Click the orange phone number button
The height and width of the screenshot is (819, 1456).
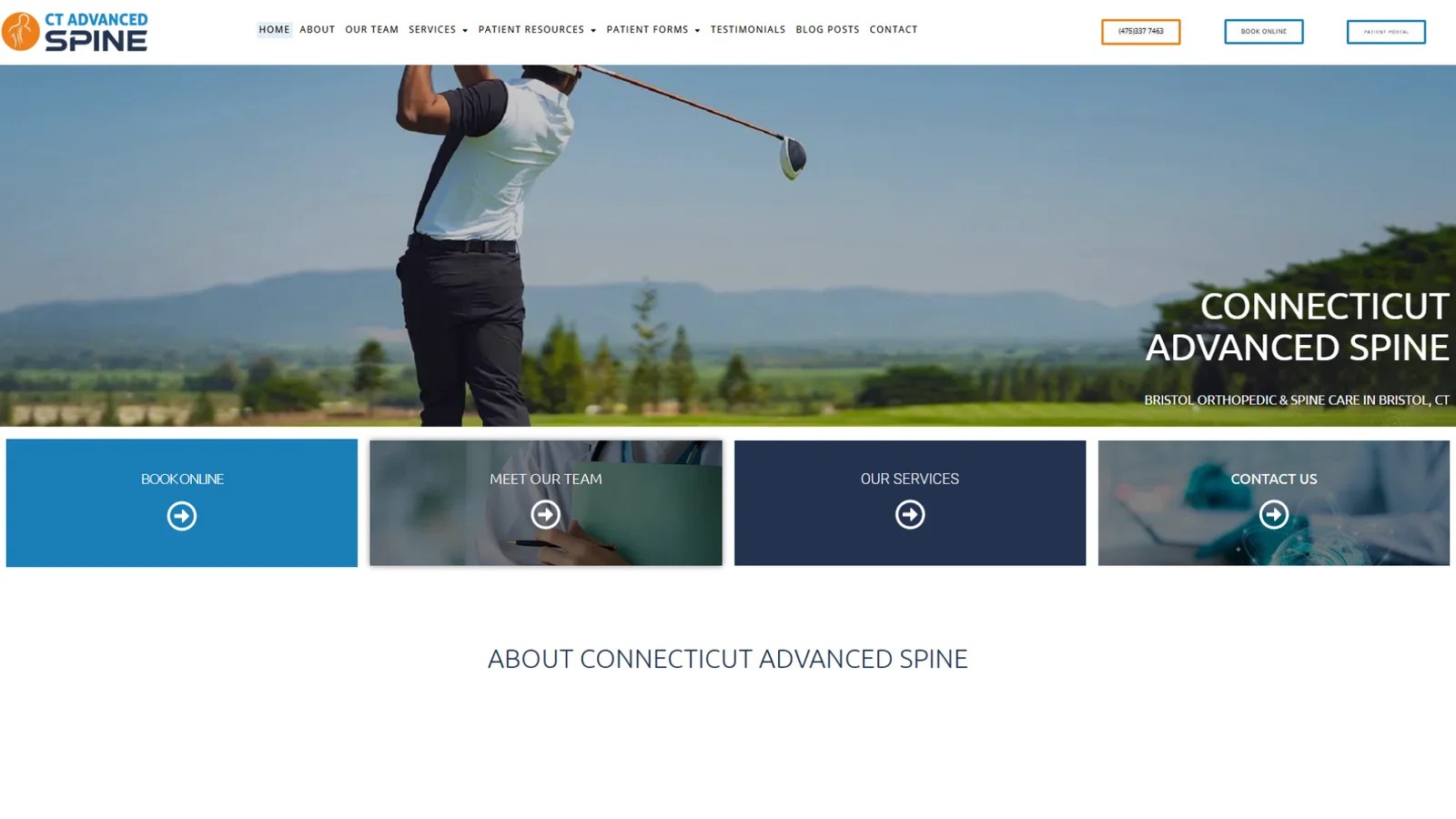click(1140, 31)
